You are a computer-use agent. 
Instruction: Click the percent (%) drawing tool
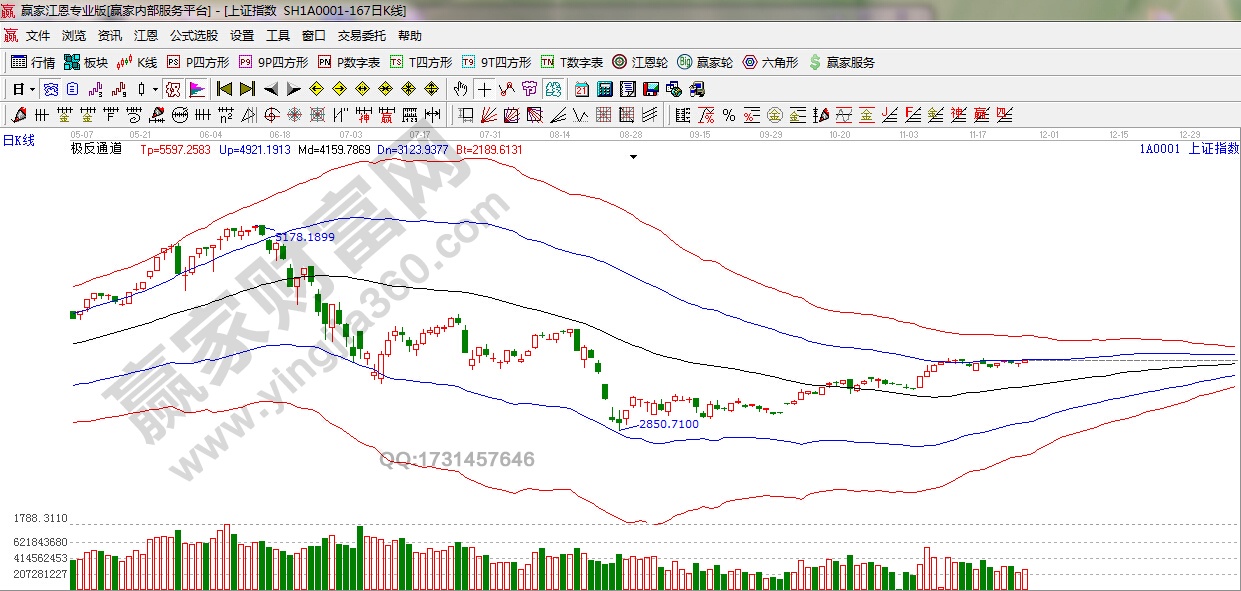(729, 115)
